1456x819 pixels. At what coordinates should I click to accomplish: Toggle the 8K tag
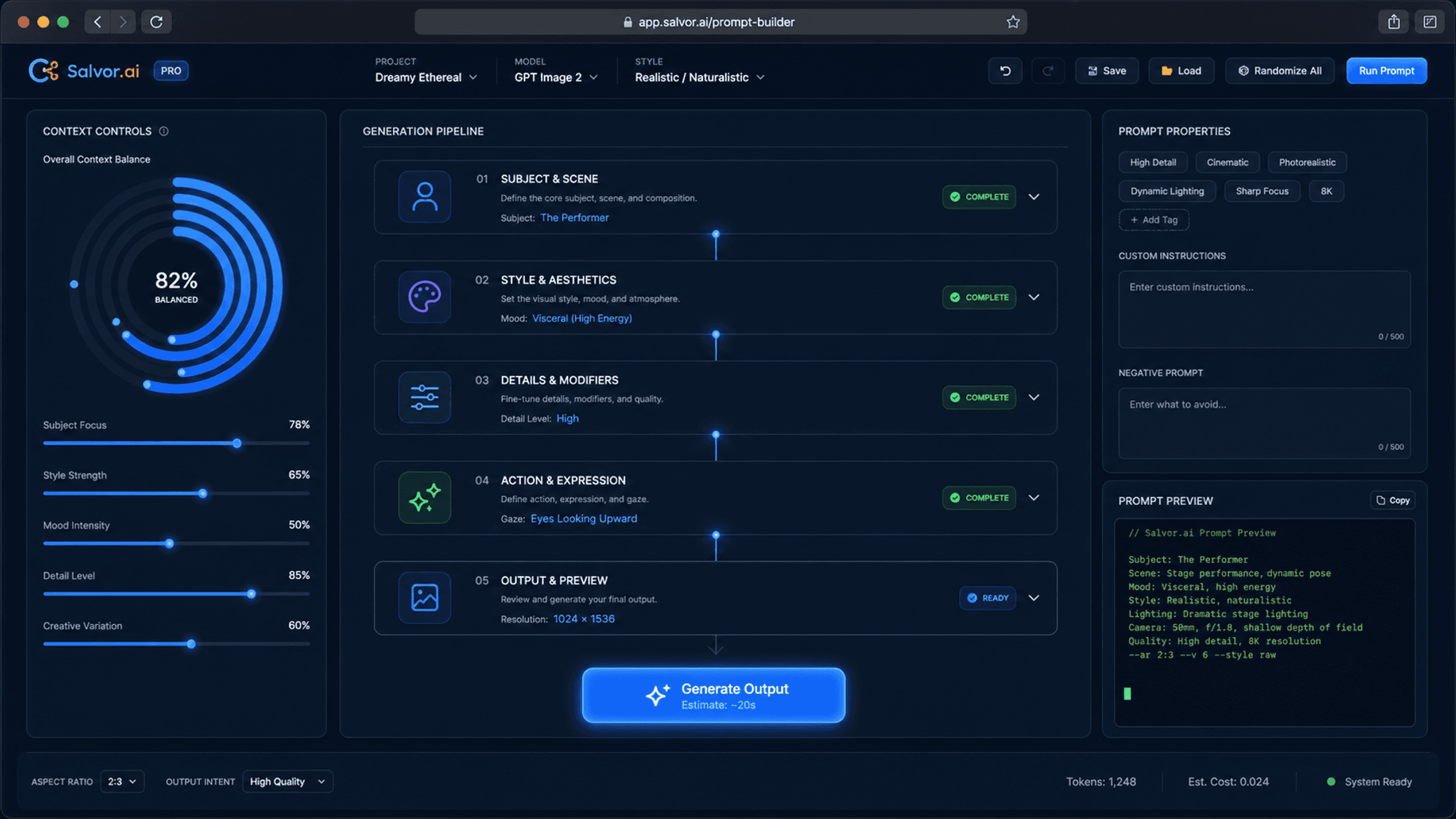point(1326,191)
